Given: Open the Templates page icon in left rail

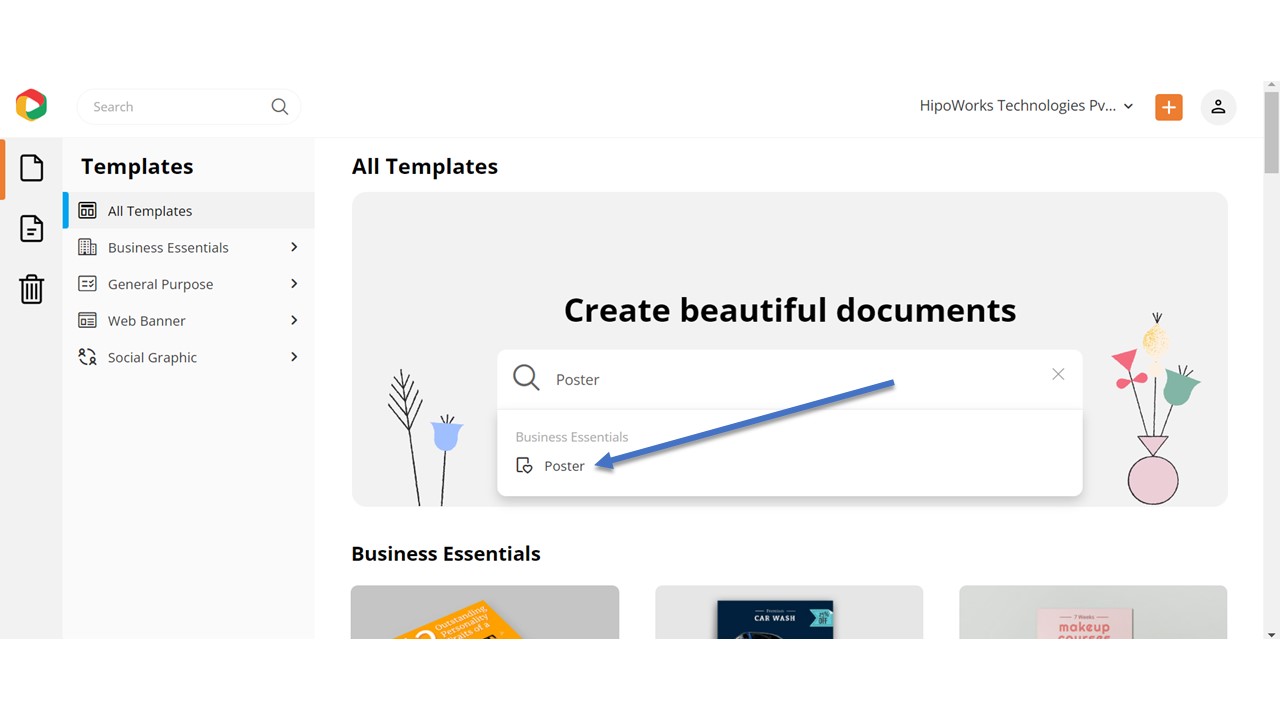Looking at the screenshot, I should tap(32, 168).
